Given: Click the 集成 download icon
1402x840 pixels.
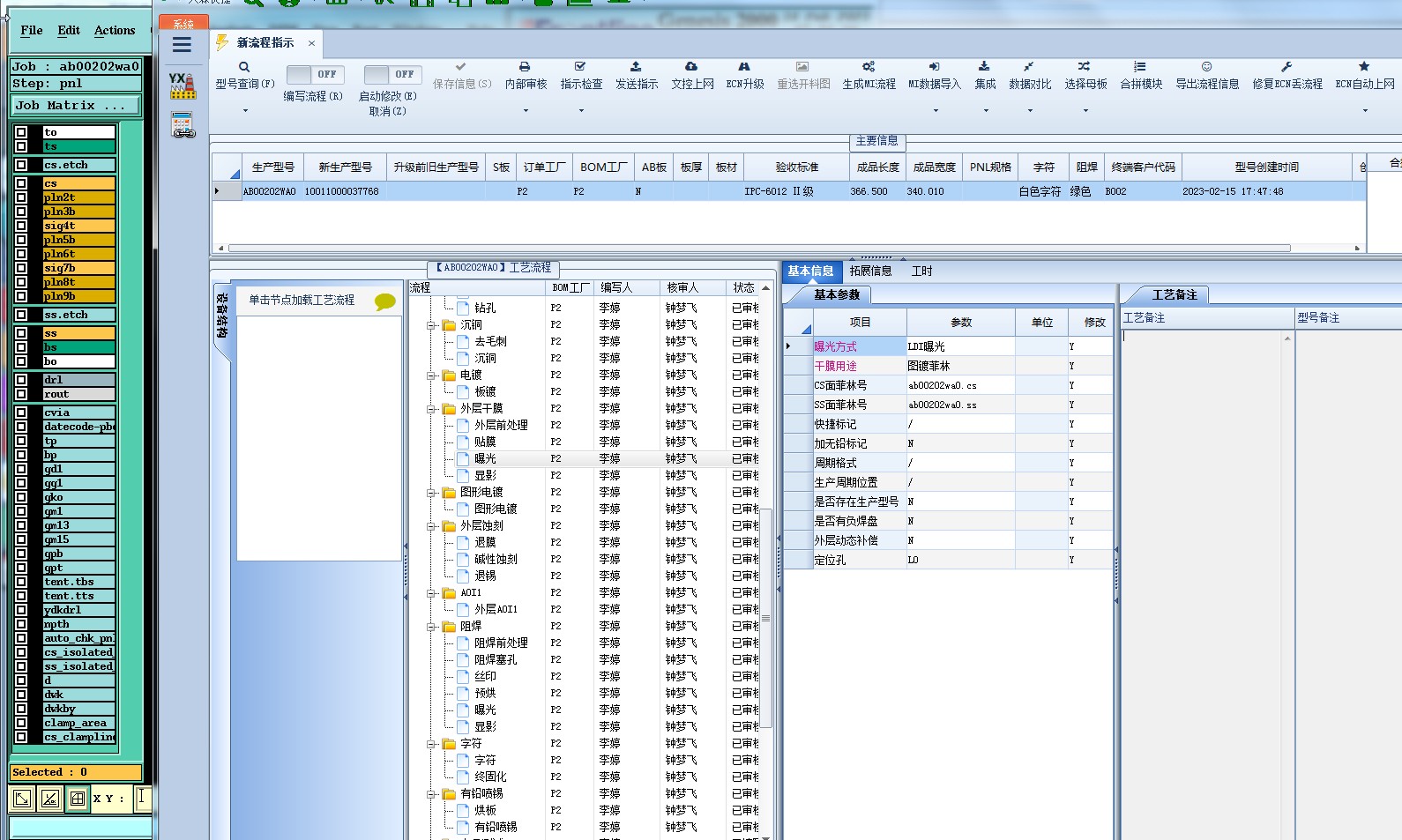Looking at the screenshot, I should pyautogui.click(x=984, y=66).
